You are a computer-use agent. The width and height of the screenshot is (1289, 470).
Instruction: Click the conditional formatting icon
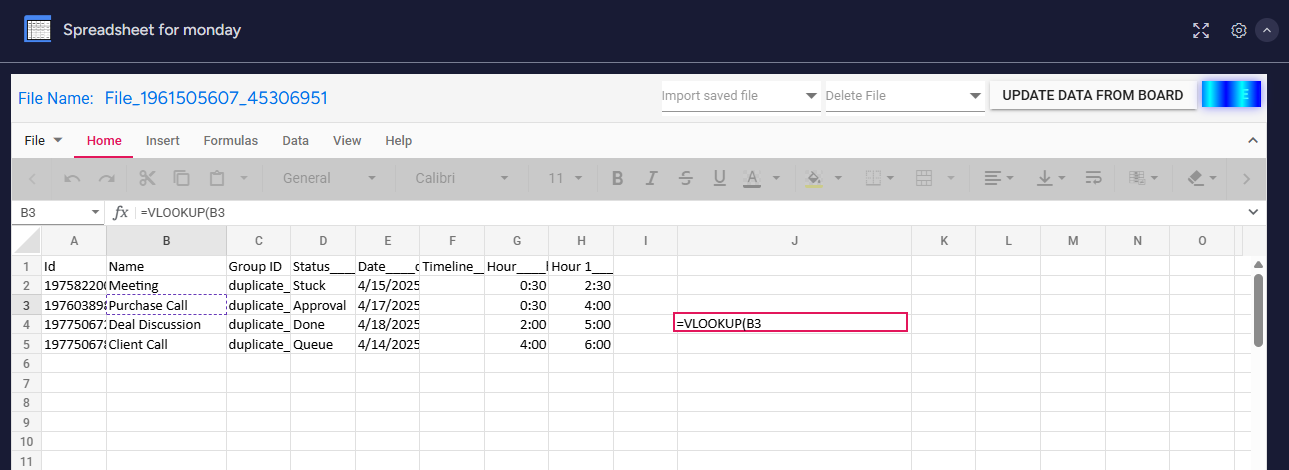pyautogui.click(x=1137, y=178)
